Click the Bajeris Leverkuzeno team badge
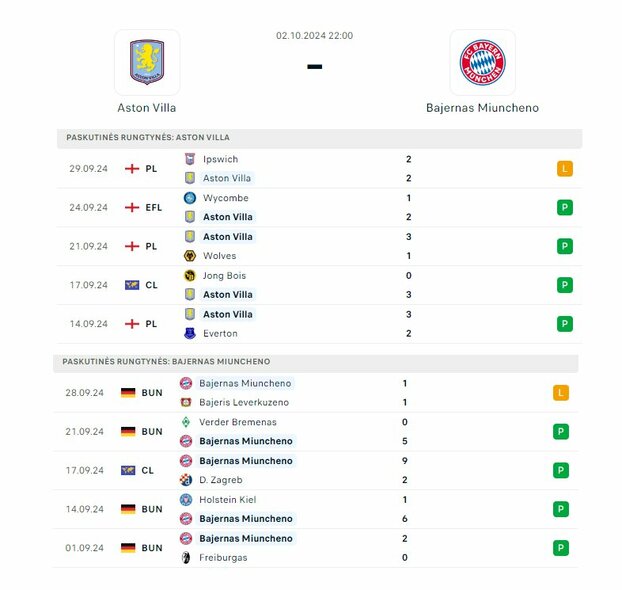 pos(186,402)
